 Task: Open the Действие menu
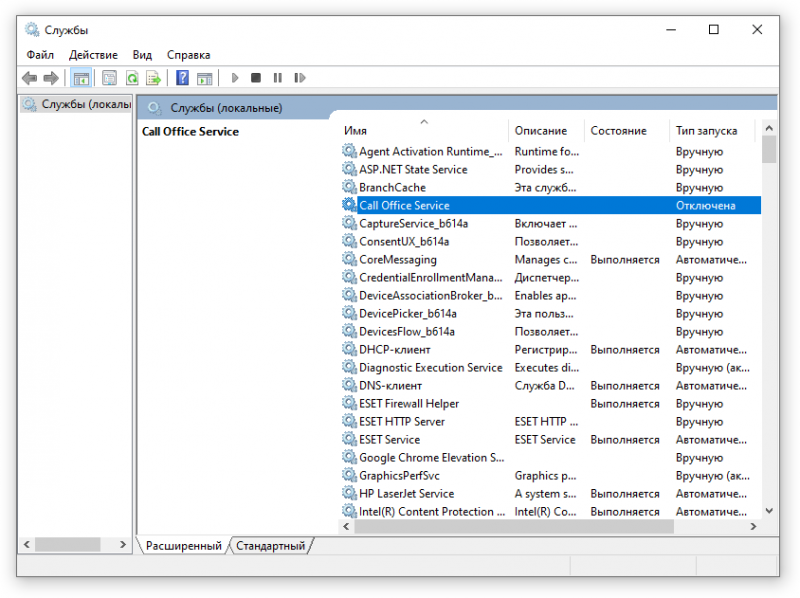click(93, 55)
